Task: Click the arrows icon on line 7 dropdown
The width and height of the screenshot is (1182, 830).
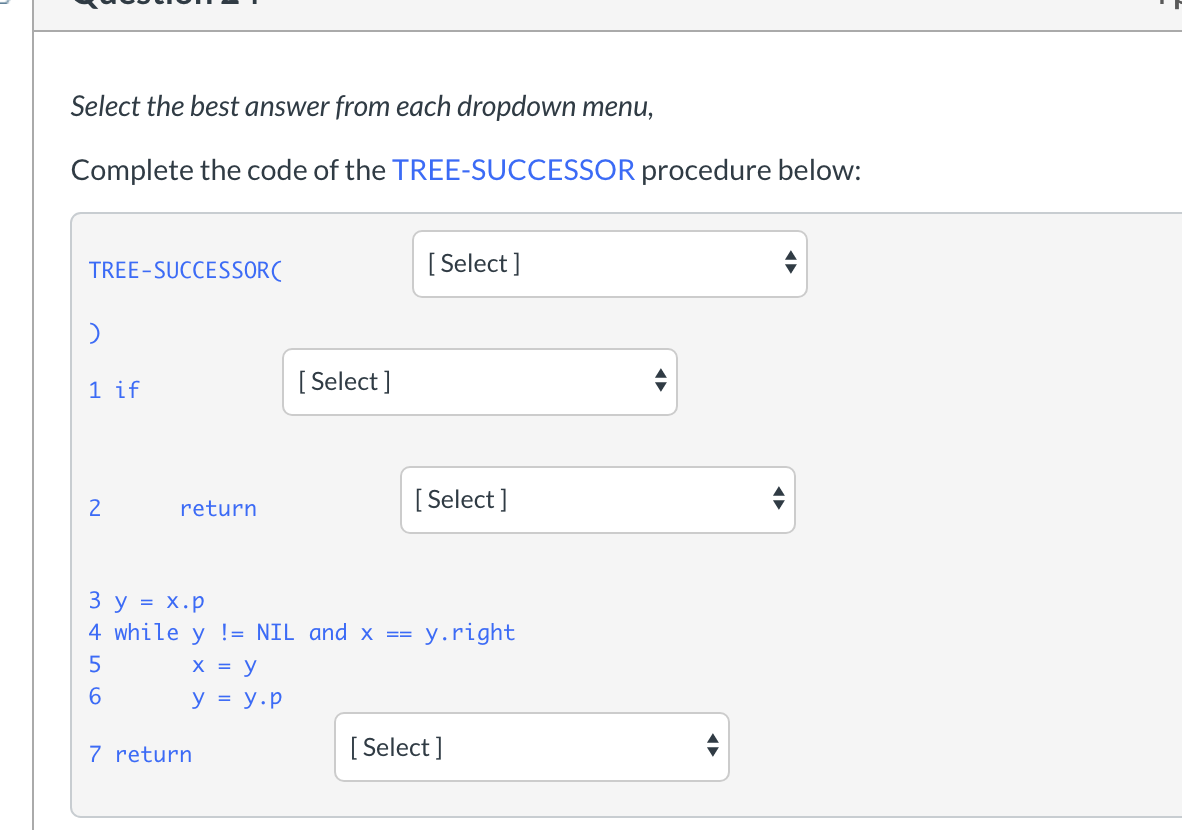Action: pyautogui.click(x=711, y=747)
